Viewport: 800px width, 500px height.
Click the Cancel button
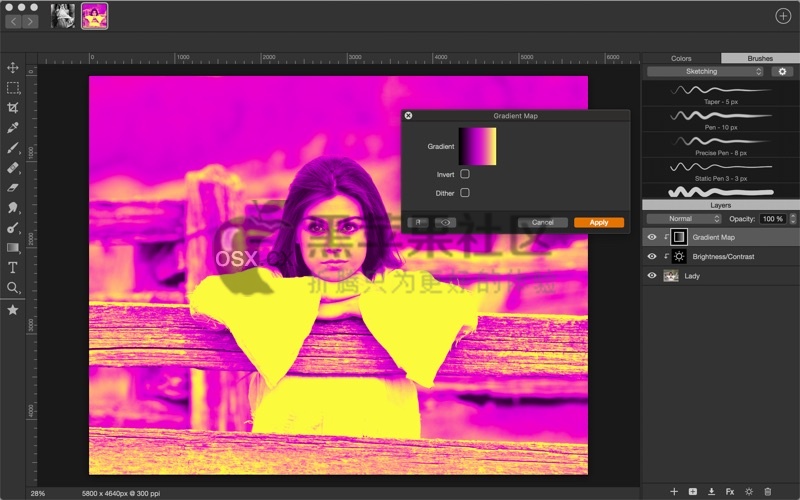[x=542, y=222]
